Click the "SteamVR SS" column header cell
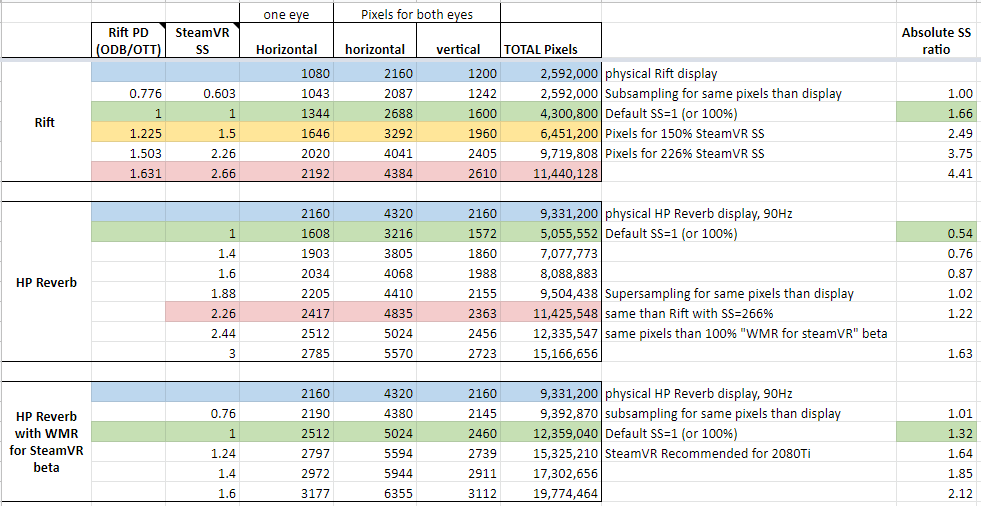981x506 pixels. [201, 40]
